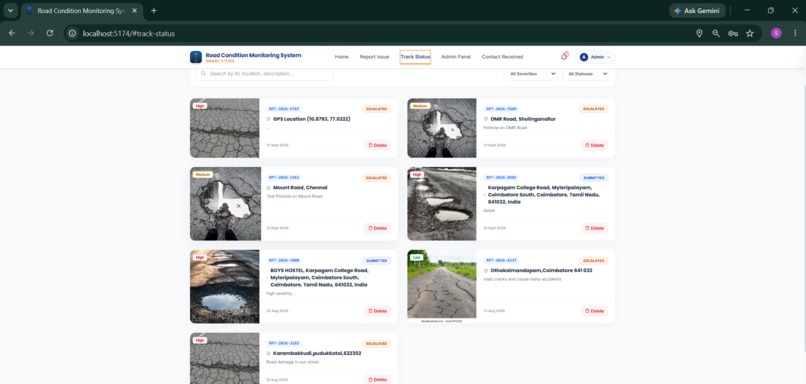Delete the Karambakkudi report

point(378,379)
